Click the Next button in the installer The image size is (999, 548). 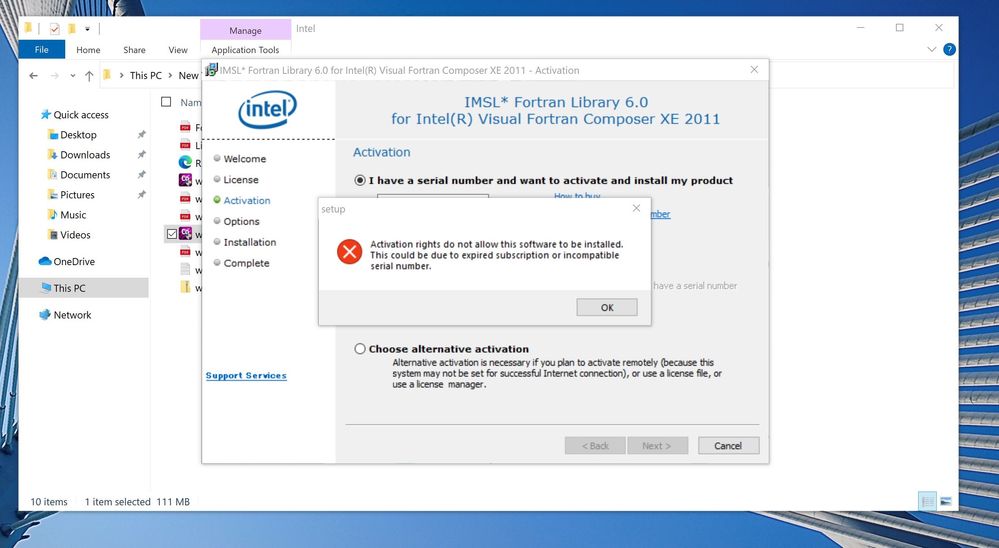tap(657, 445)
